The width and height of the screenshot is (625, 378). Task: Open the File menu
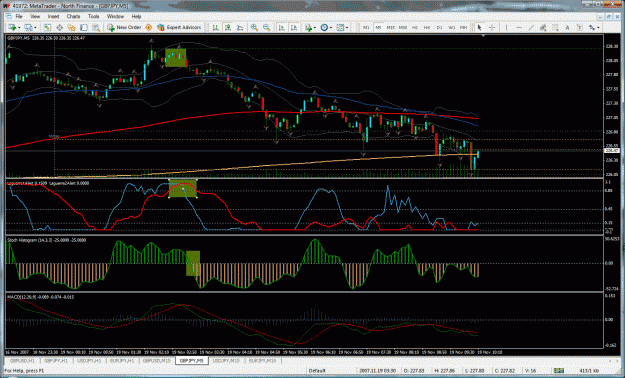pos(19,16)
